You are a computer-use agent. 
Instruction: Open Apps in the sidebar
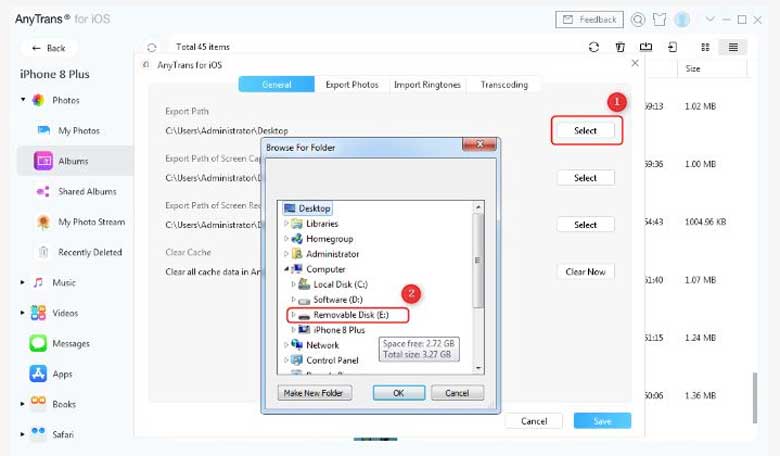(62, 373)
